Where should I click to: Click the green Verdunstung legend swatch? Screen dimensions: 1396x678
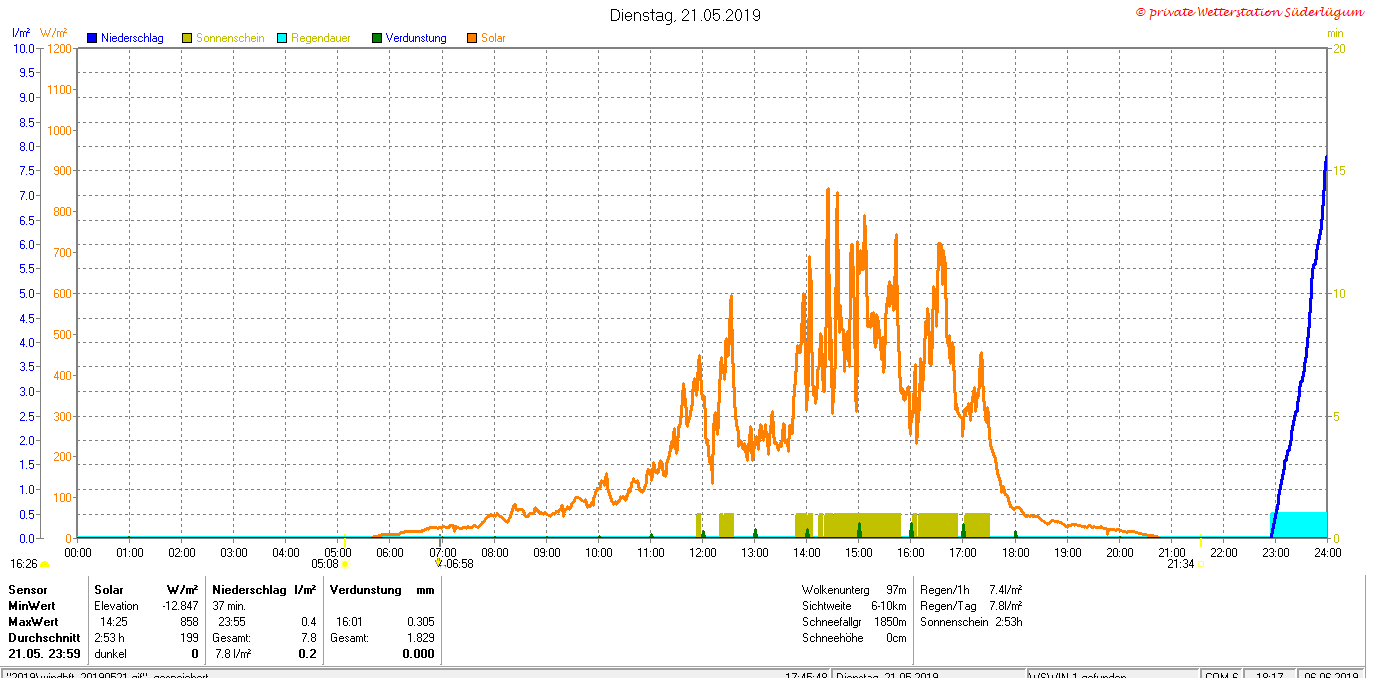(x=377, y=38)
